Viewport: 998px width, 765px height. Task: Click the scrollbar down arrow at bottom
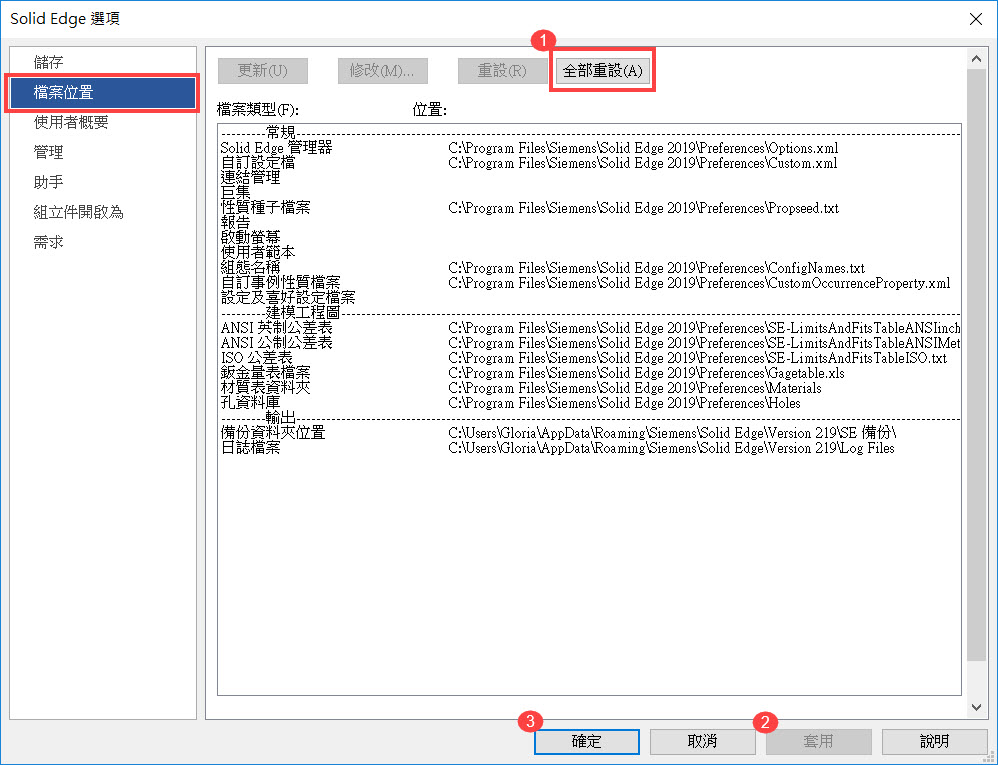[977, 707]
